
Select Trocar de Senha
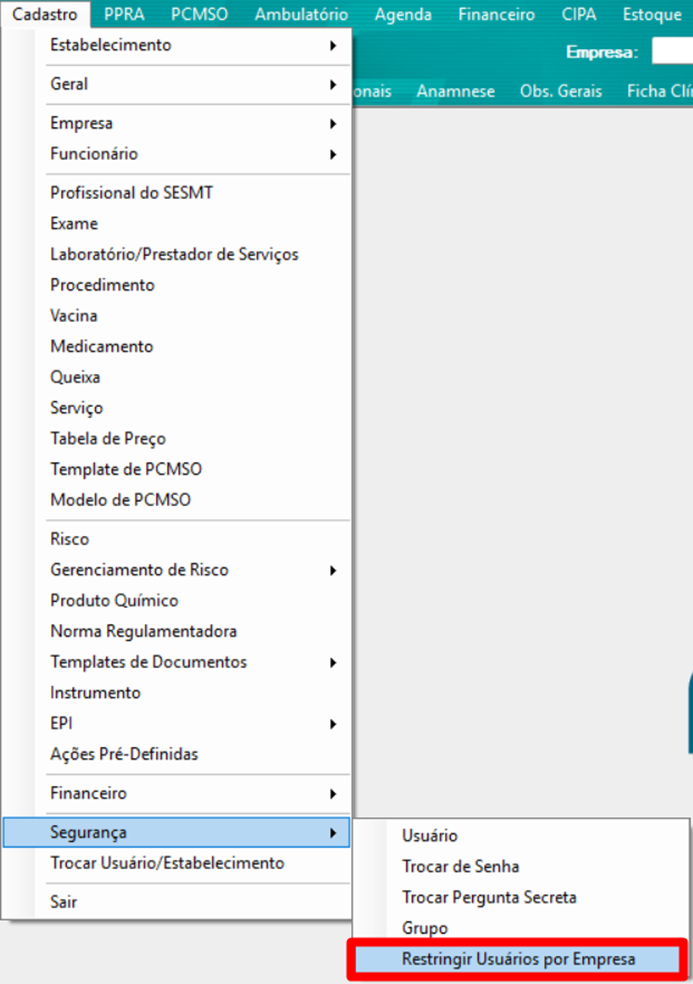(x=520, y=867)
